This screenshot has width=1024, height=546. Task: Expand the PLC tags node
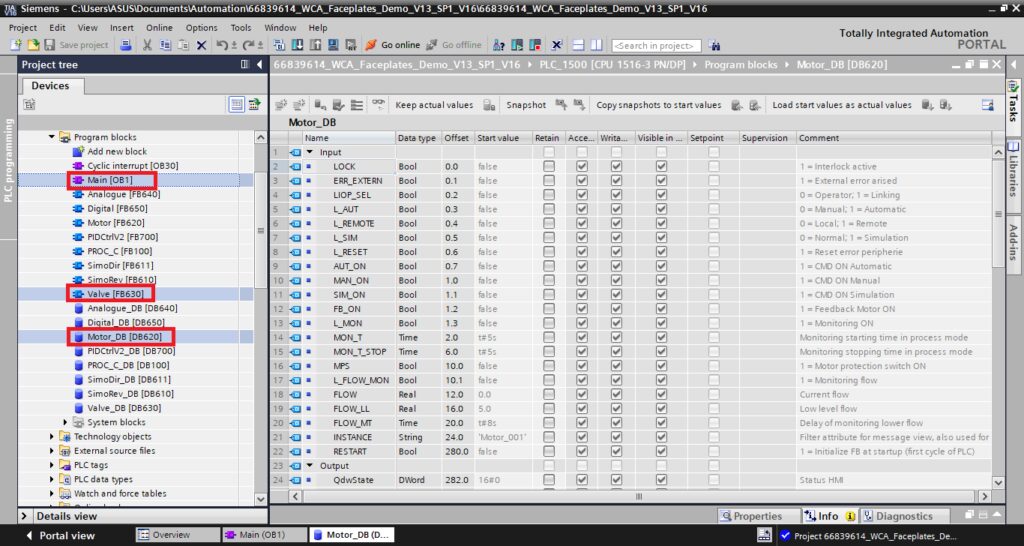tap(52, 465)
